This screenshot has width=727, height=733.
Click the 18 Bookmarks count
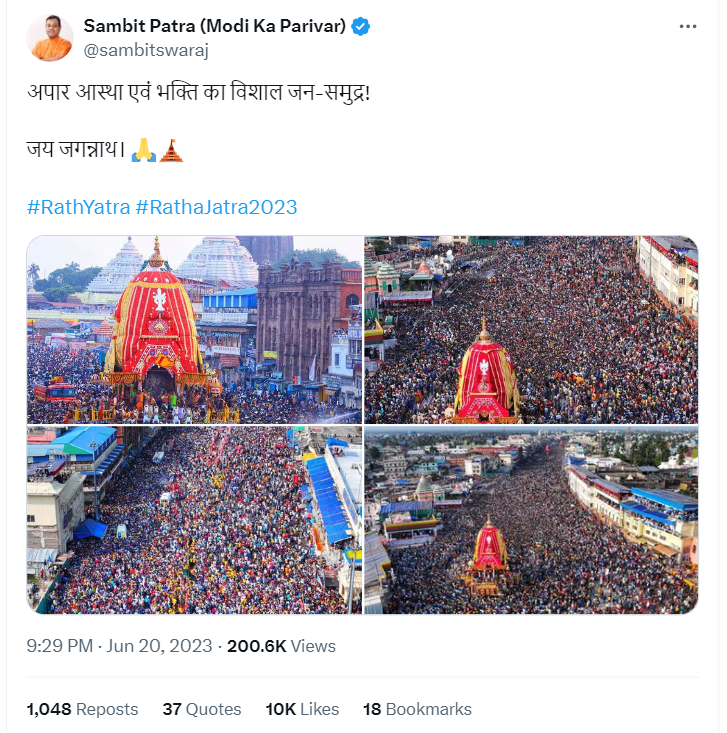pos(417,709)
